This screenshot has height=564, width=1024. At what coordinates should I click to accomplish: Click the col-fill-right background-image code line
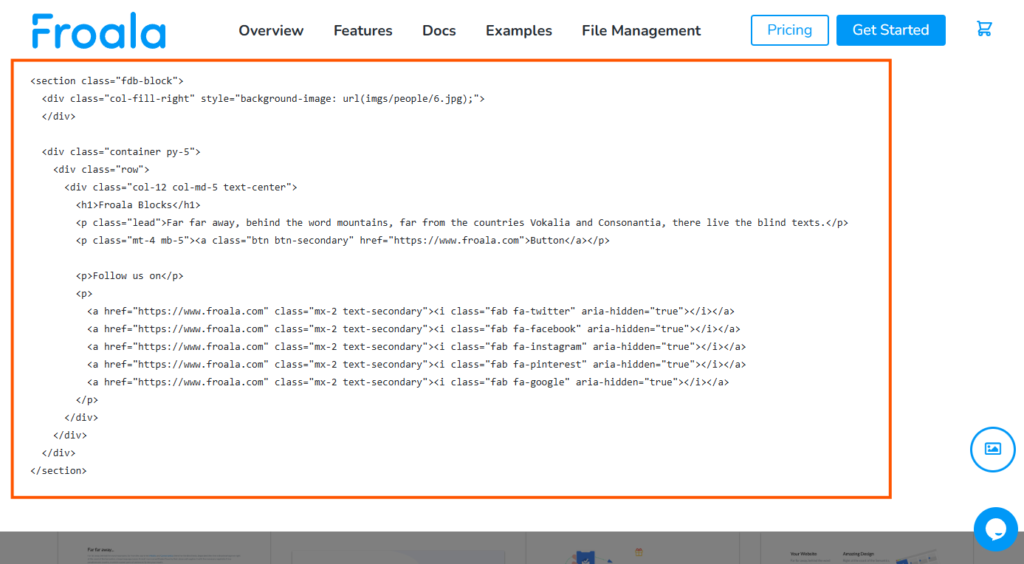(x=263, y=99)
